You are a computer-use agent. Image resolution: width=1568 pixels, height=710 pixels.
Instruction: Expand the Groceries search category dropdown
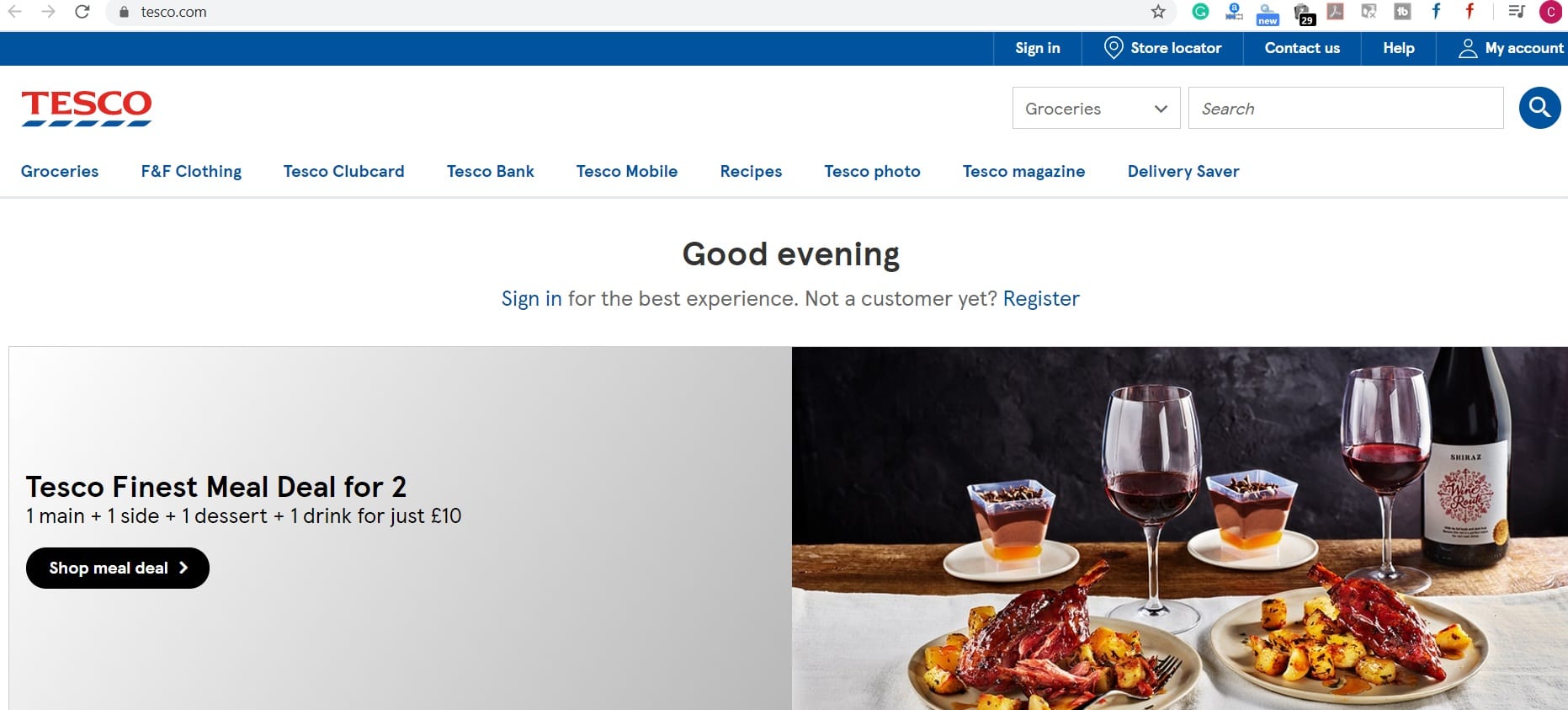[1096, 108]
